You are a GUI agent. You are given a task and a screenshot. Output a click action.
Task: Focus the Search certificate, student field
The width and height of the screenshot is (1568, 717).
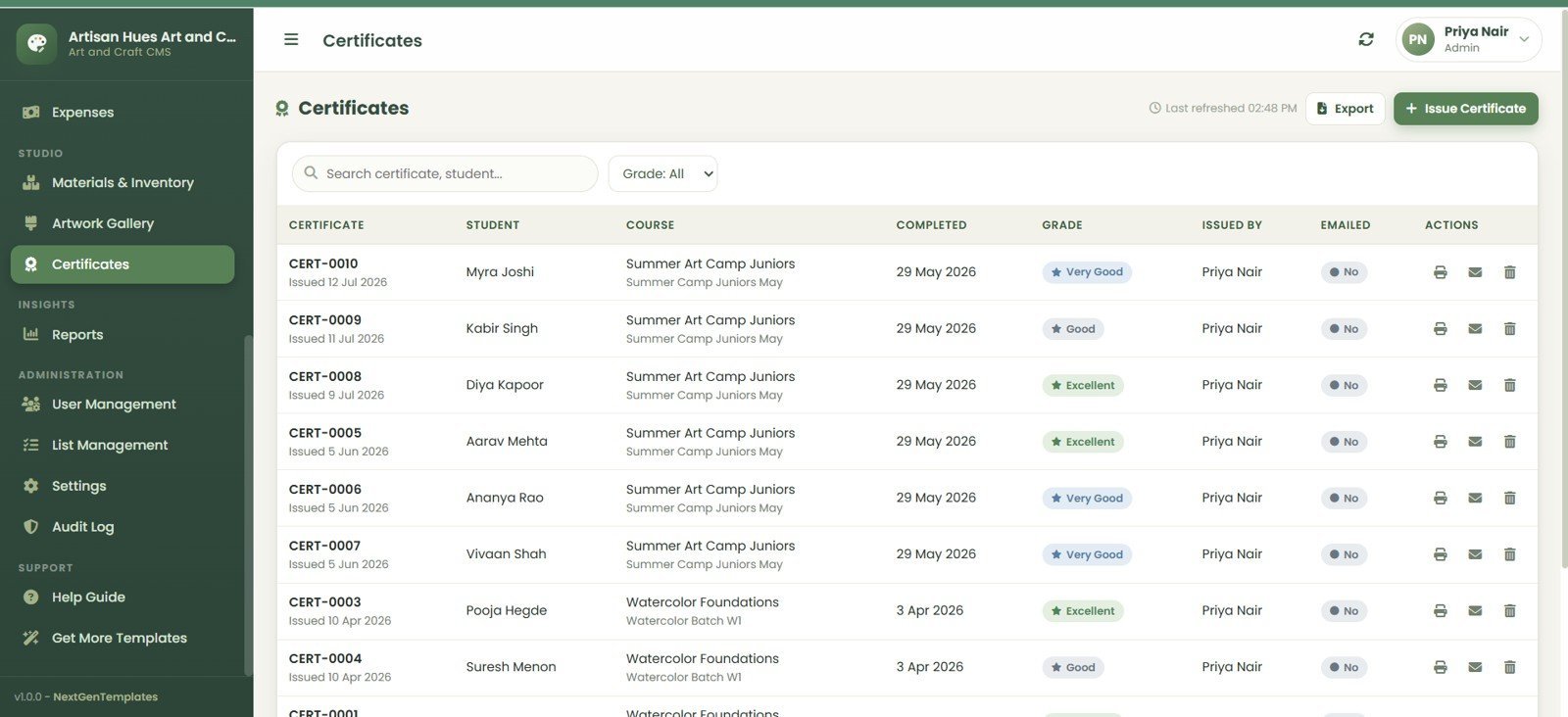click(445, 173)
